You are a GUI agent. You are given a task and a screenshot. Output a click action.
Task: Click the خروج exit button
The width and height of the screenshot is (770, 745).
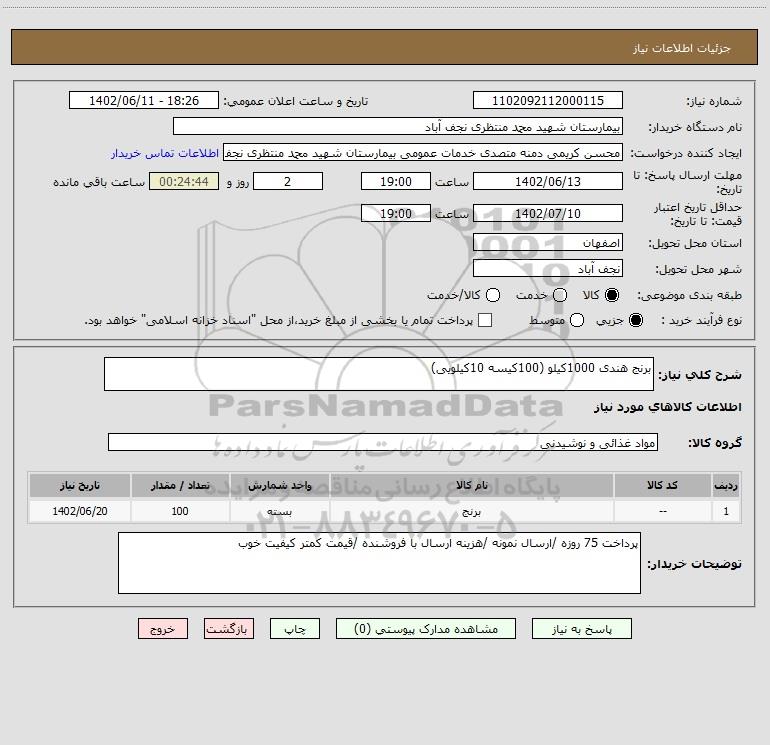(163, 629)
